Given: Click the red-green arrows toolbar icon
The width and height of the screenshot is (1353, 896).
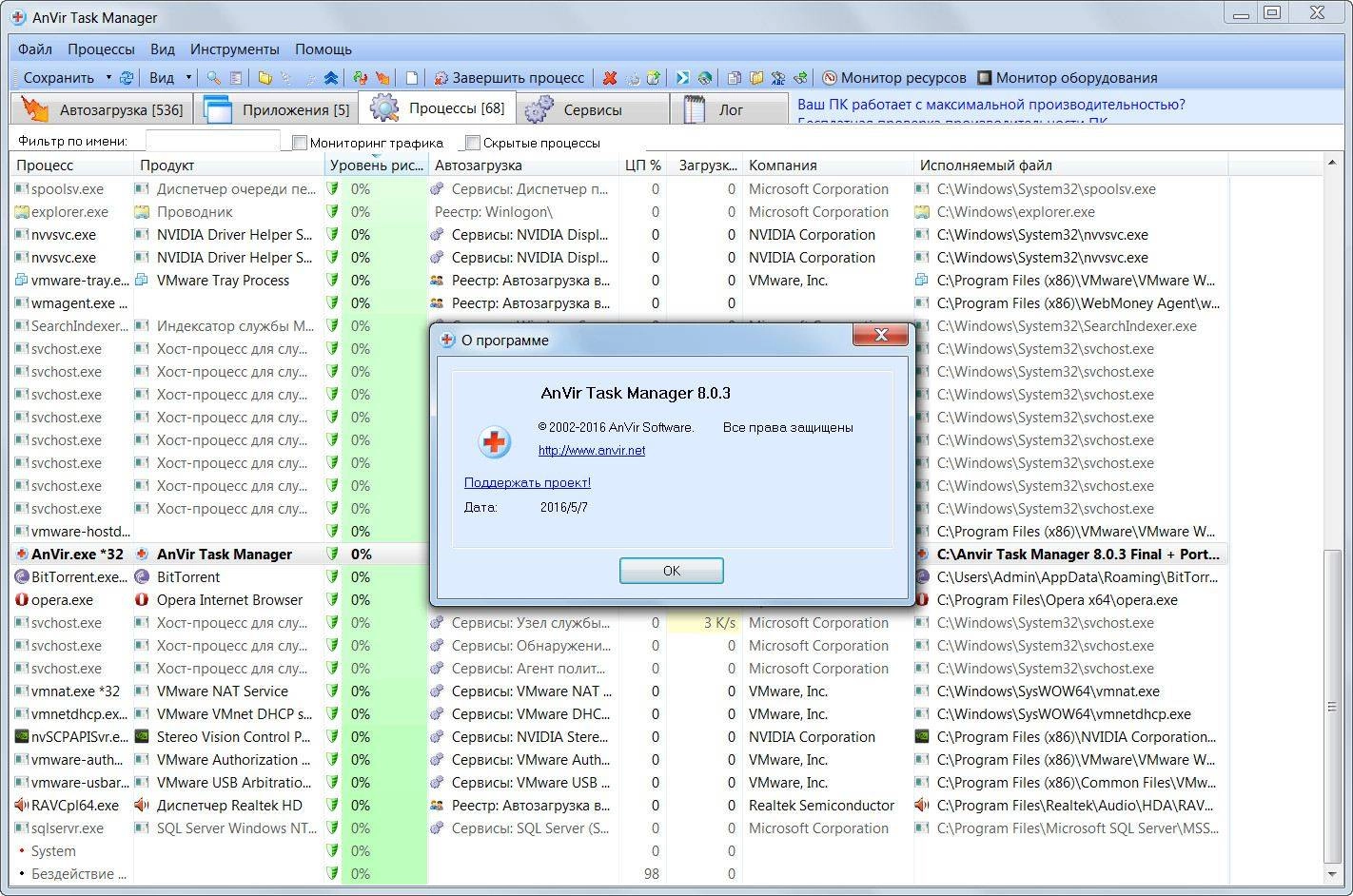Looking at the screenshot, I should 361,78.
